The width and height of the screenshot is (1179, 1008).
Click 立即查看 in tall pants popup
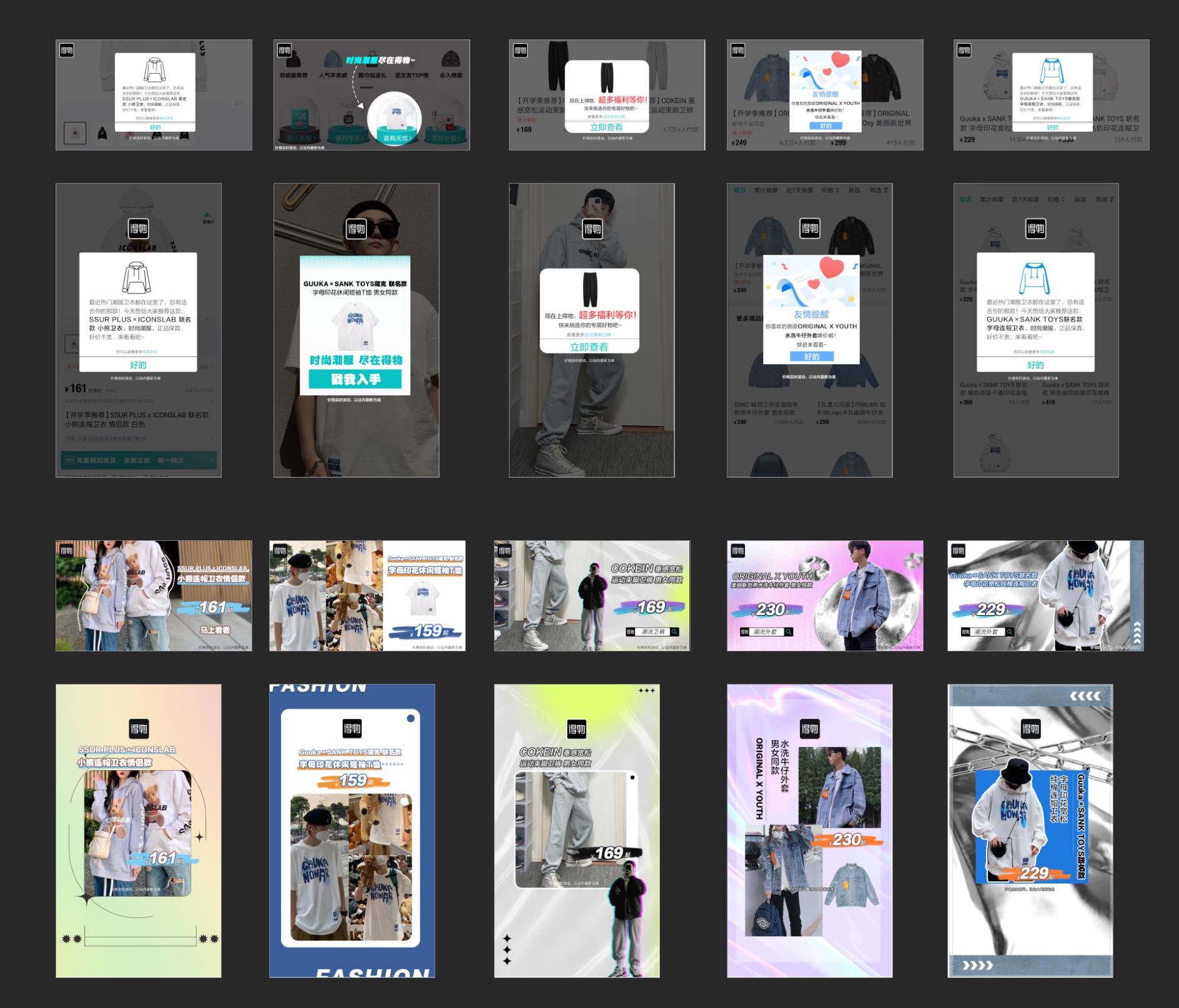pyautogui.click(x=589, y=347)
